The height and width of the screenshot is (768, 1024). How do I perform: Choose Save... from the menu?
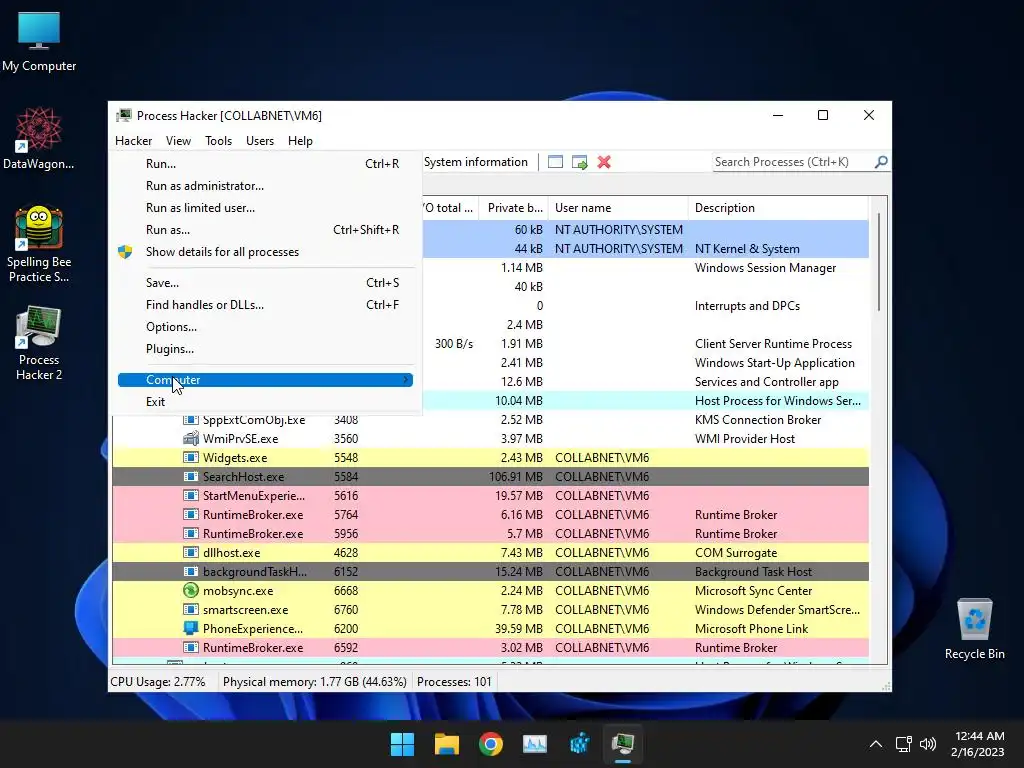(265, 283)
